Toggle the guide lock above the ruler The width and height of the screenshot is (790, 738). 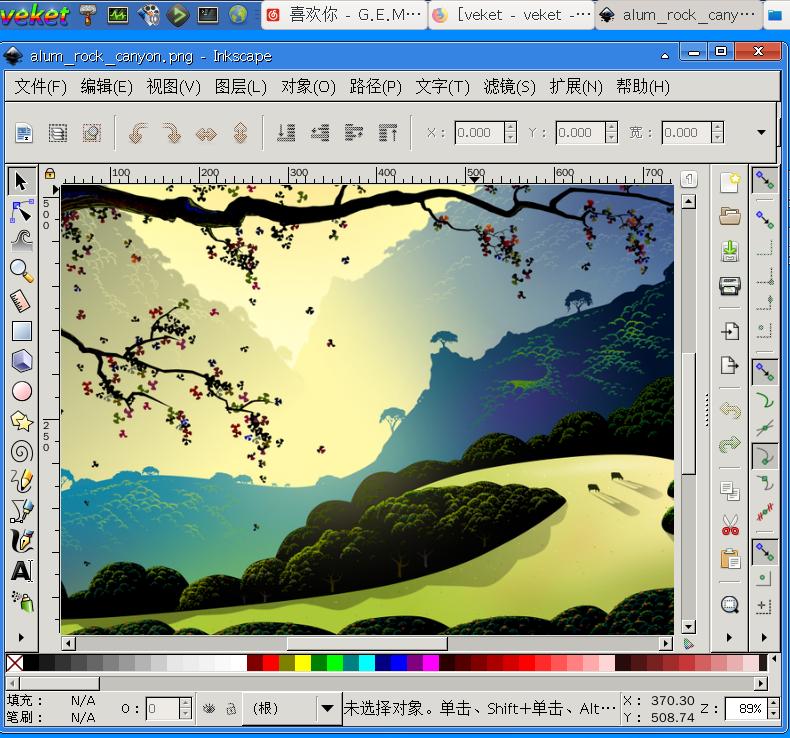tap(49, 173)
